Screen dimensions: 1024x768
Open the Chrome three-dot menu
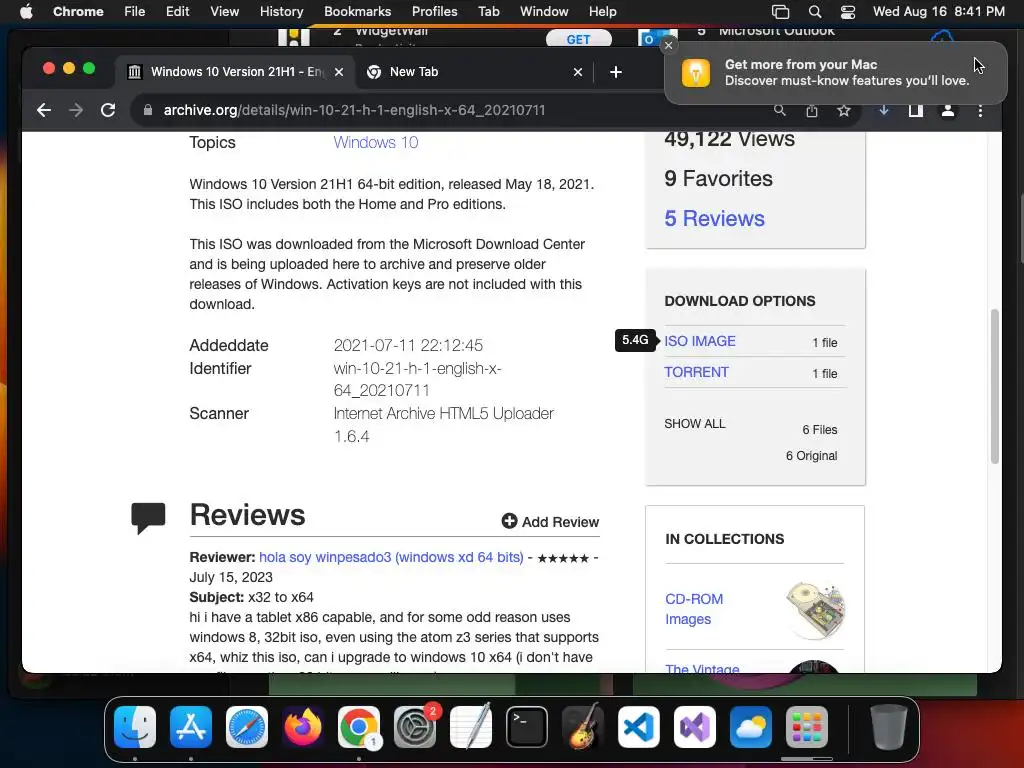(x=980, y=110)
